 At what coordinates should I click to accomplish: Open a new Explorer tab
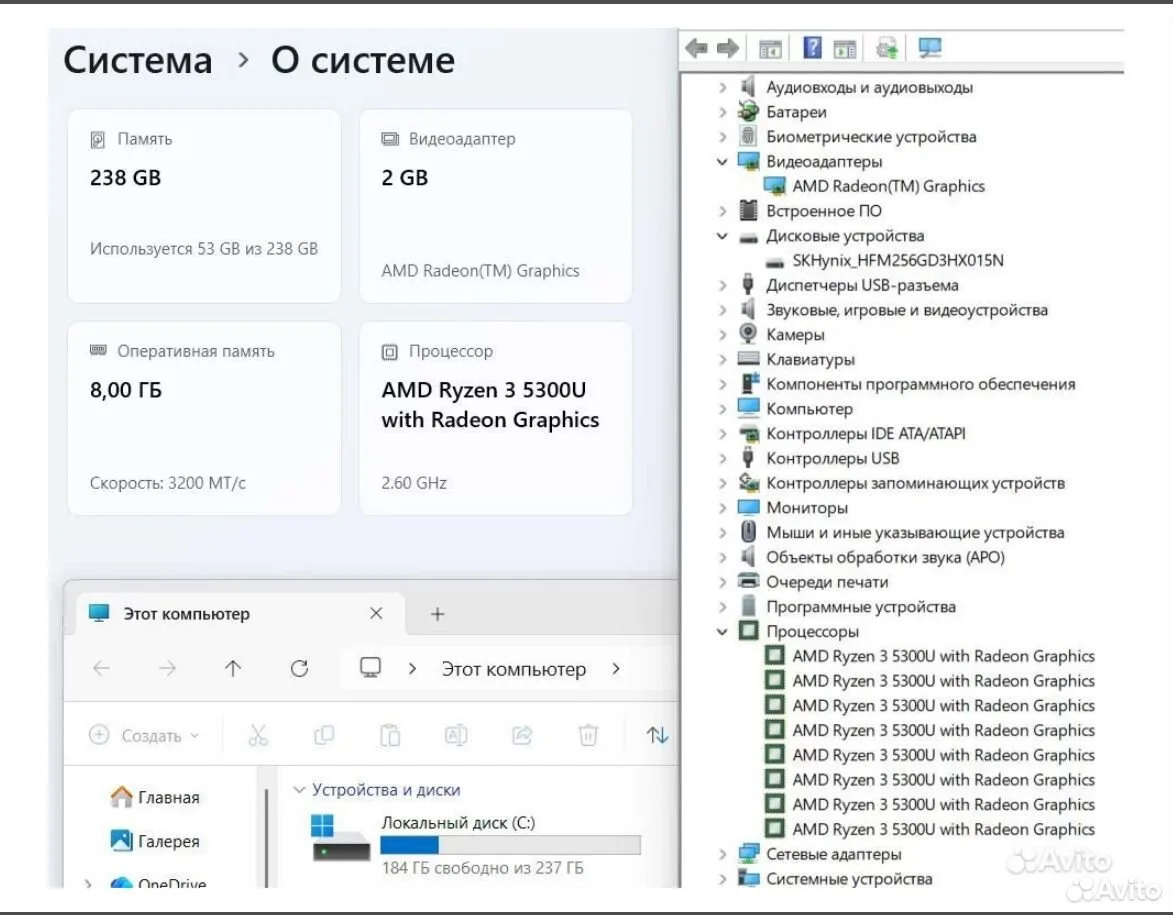coord(438,614)
